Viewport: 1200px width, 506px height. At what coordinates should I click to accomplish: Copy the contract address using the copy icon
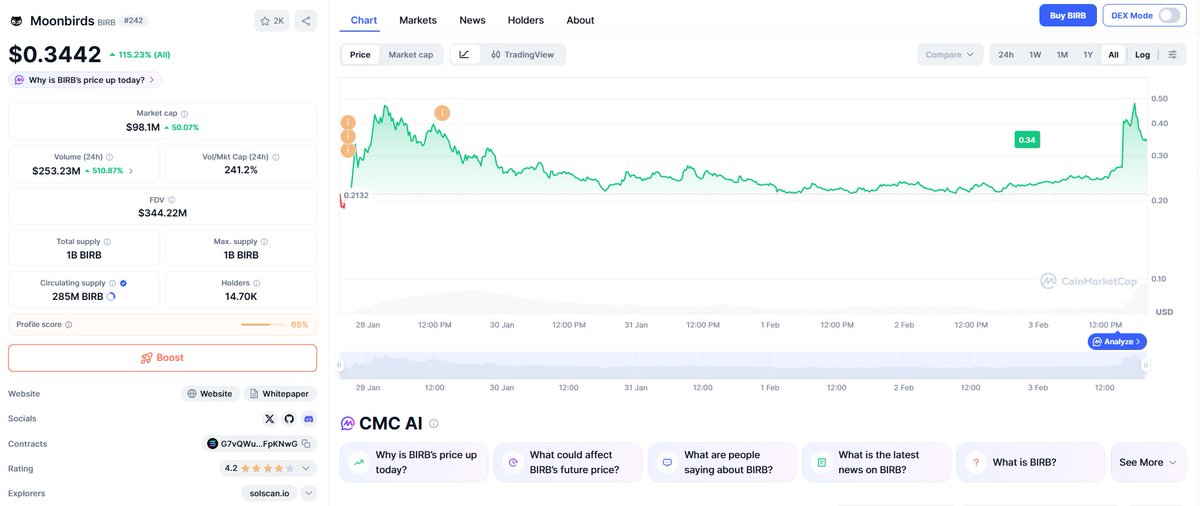click(x=307, y=444)
